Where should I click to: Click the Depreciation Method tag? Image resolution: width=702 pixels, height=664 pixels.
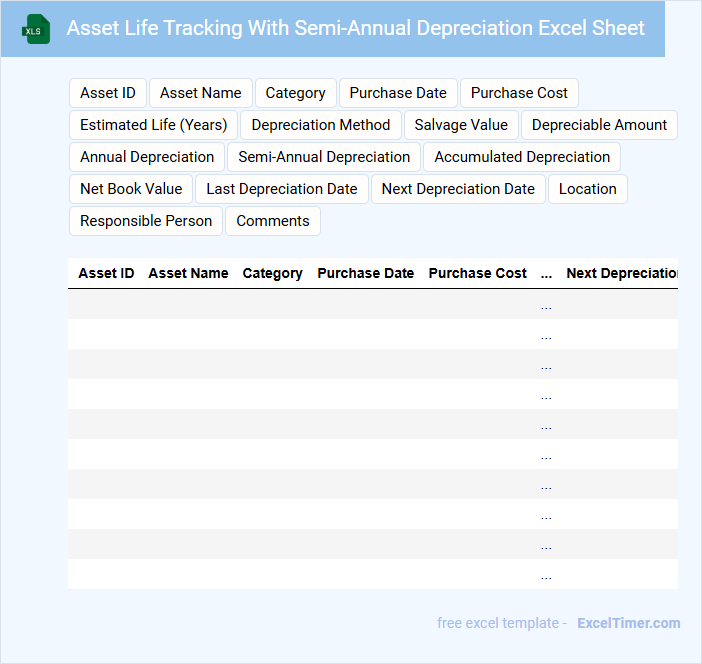(x=321, y=125)
